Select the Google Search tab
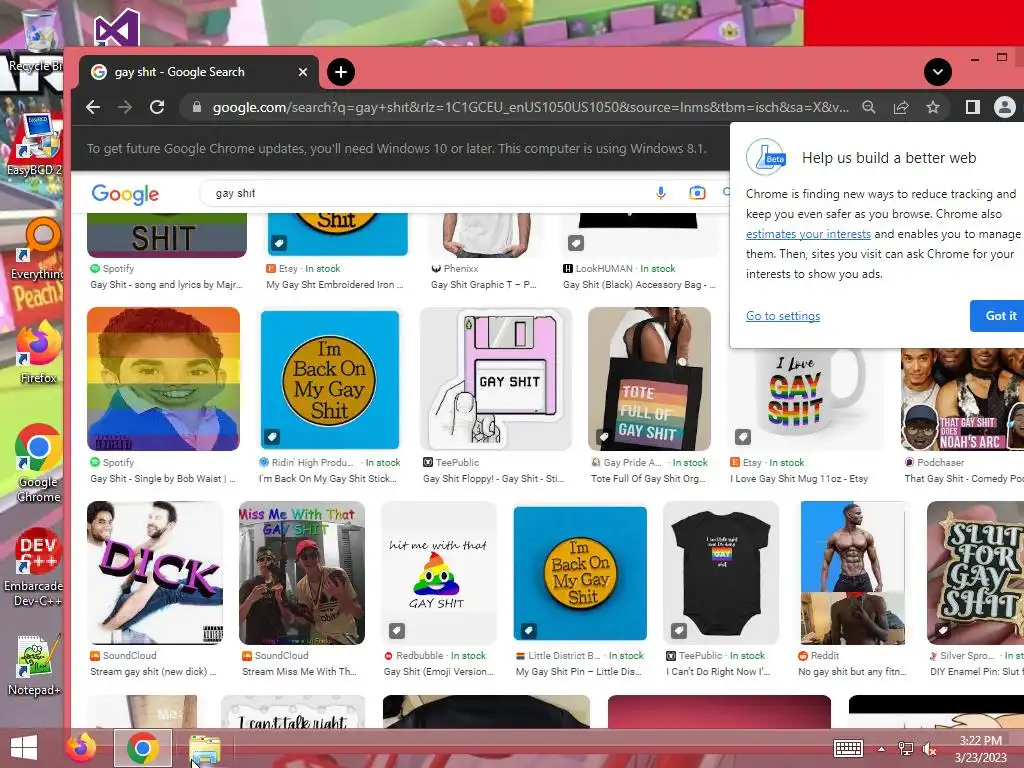1024x768 pixels. tap(198, 72)
